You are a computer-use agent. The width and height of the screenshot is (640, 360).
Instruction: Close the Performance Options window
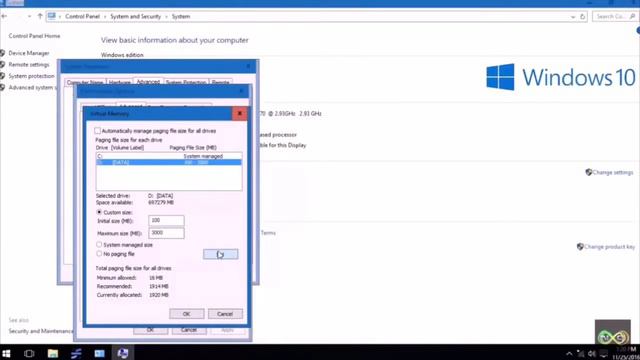241,91
